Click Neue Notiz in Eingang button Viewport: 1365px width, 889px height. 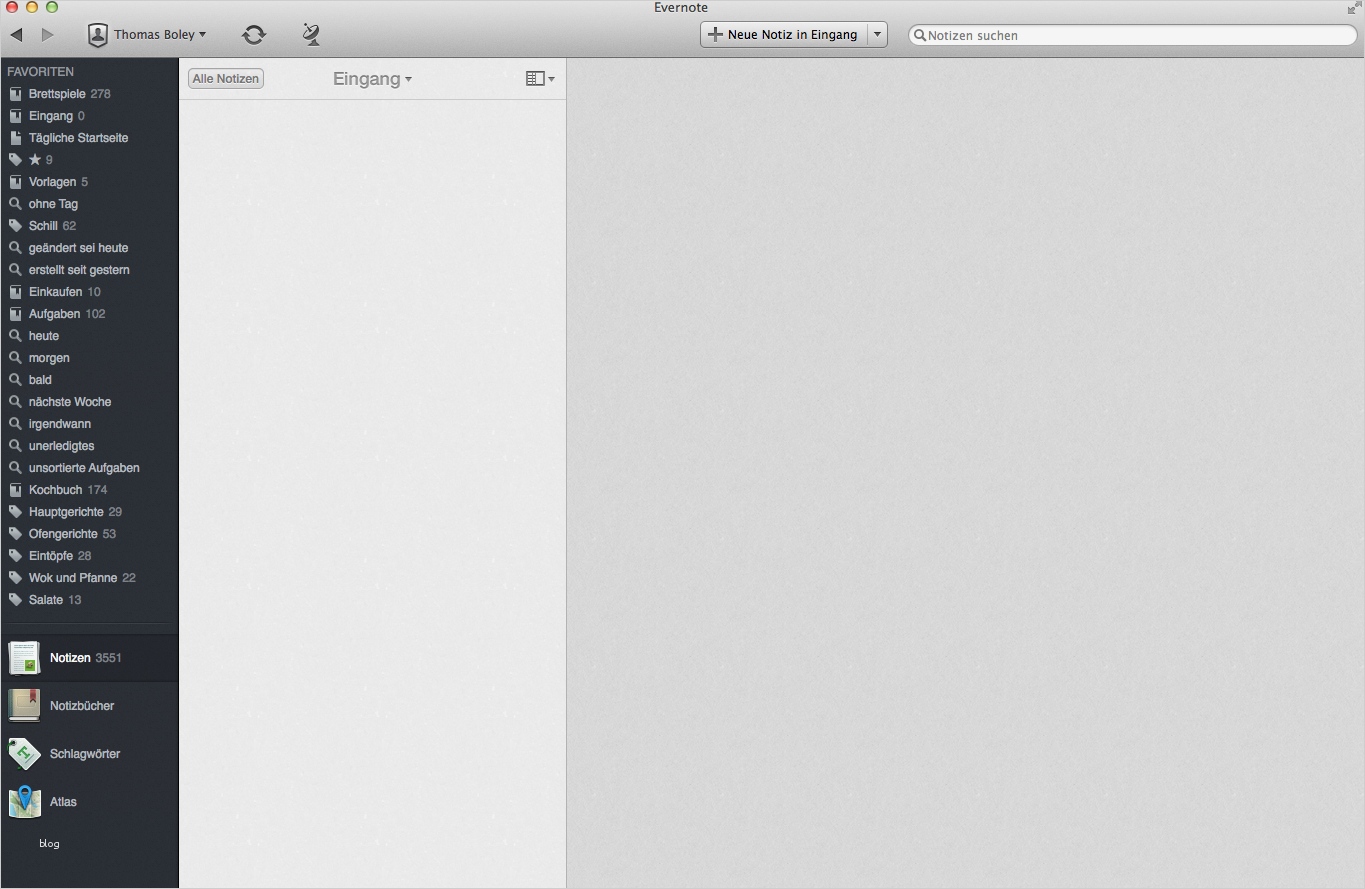pyautogui.click(x=783, y=34)
